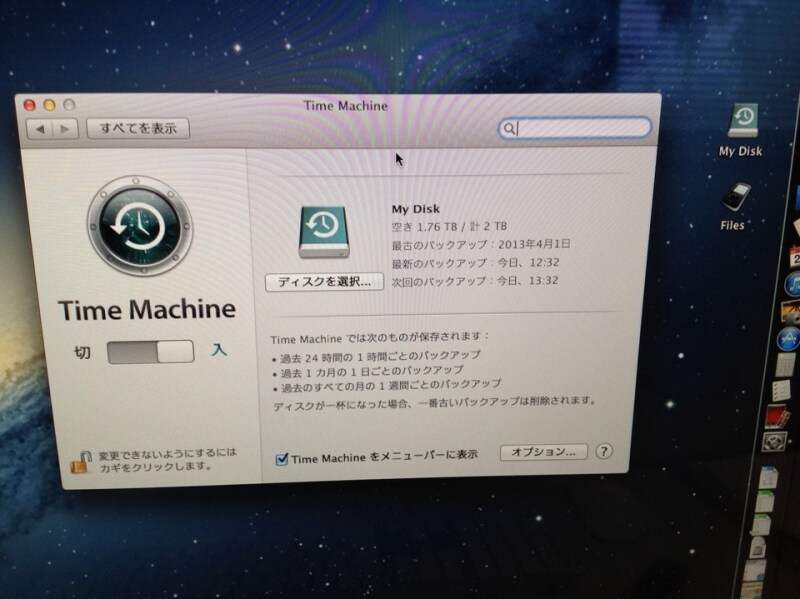This screenshot has height=599, width=800.
Task: Click the すべてを表示 (Show All) button
Action: point(138,128)
